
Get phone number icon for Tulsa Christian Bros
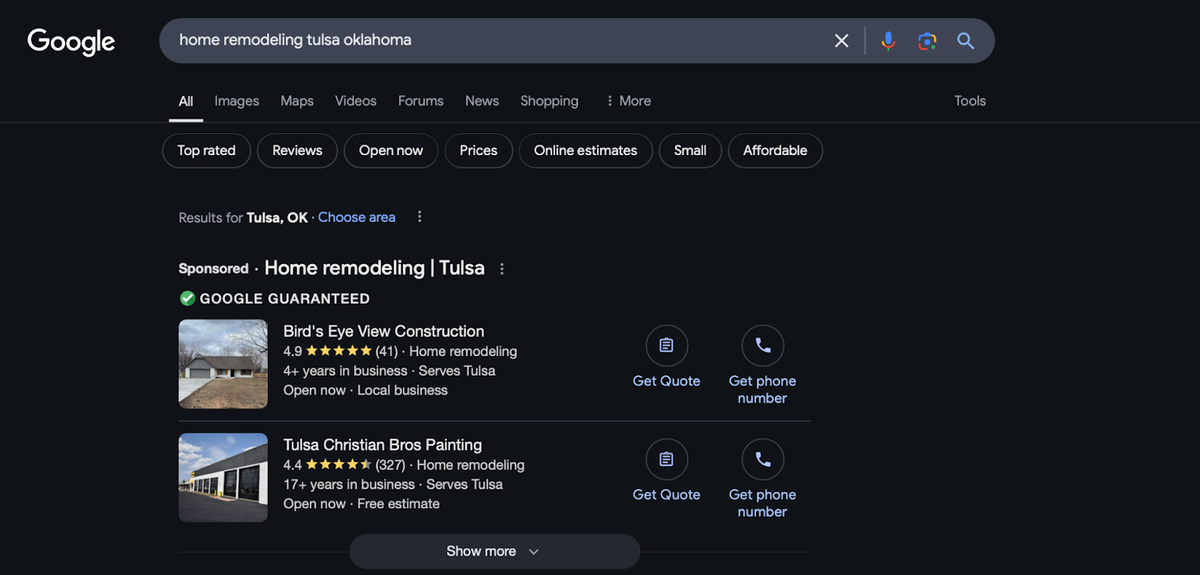coord(762,459)
